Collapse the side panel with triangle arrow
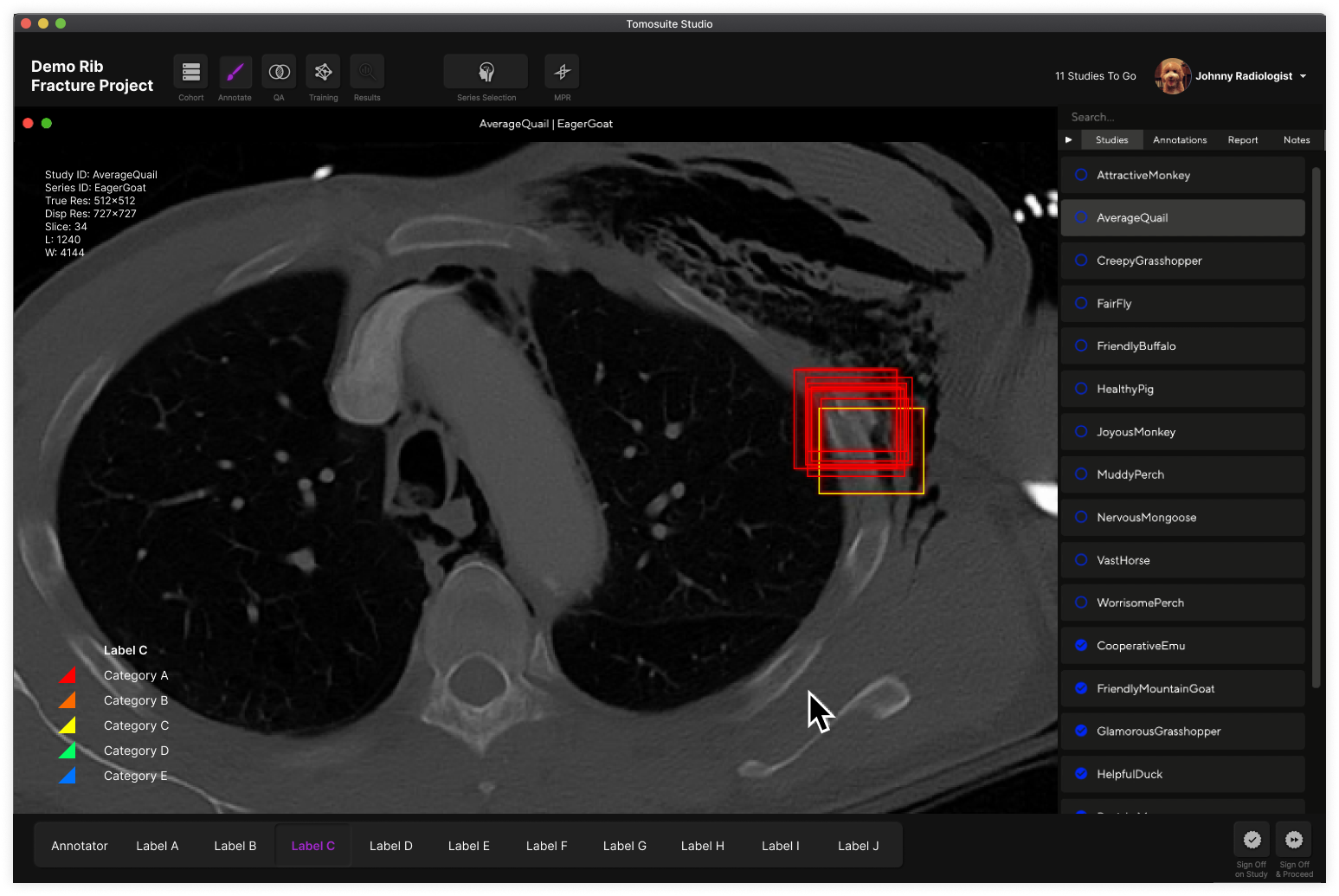 [x=1069, y=139]
